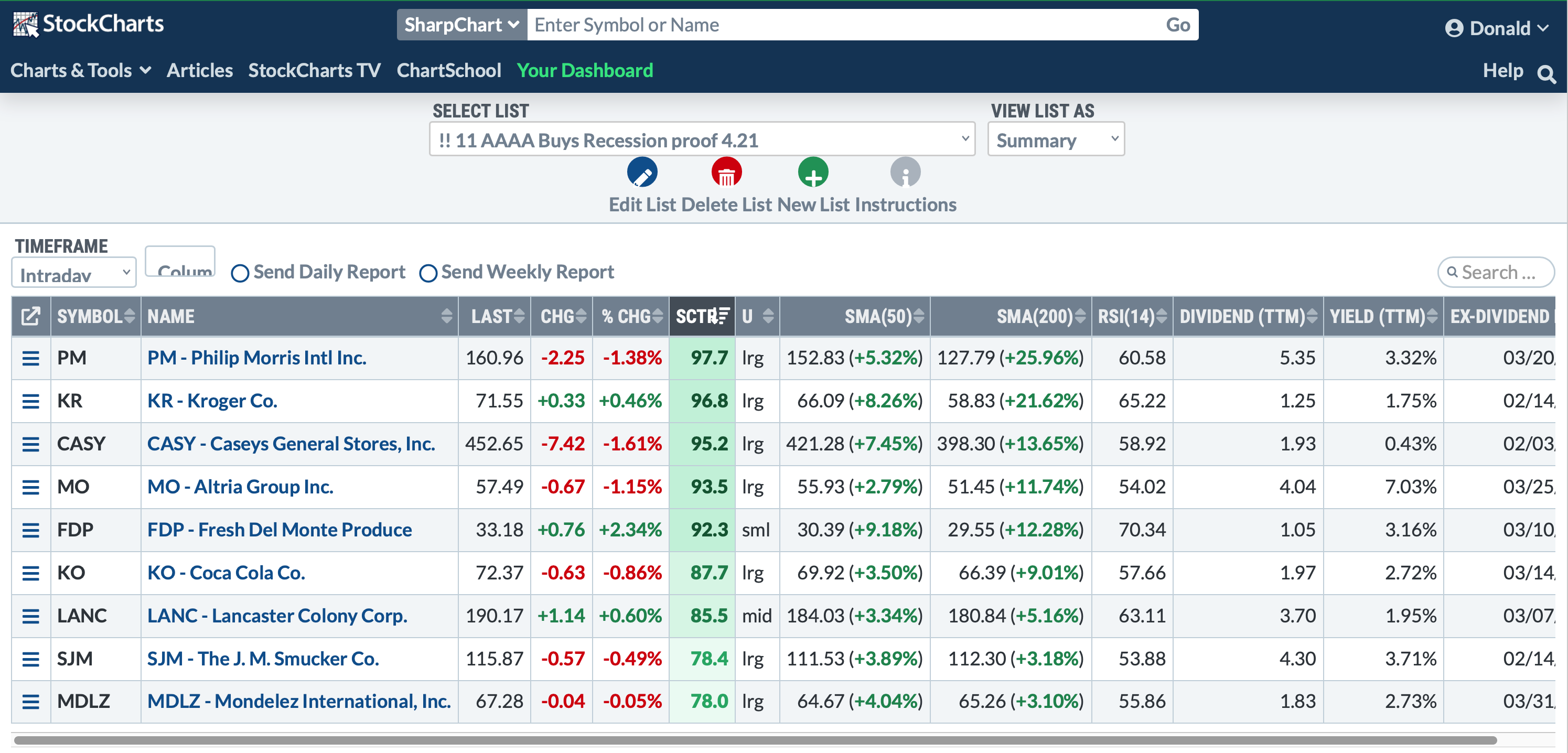1568x753 pixels.
Task: Click the search magnifier icon beside Help
Action: (x=1546, y=73)
